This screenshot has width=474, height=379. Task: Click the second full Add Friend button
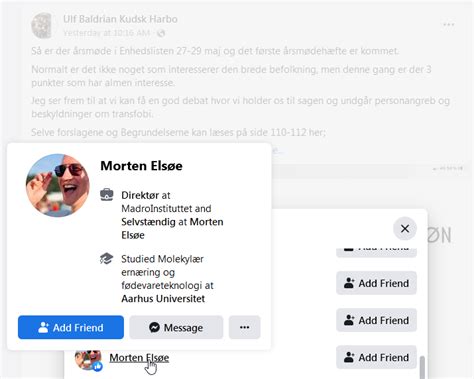[376, 320]
